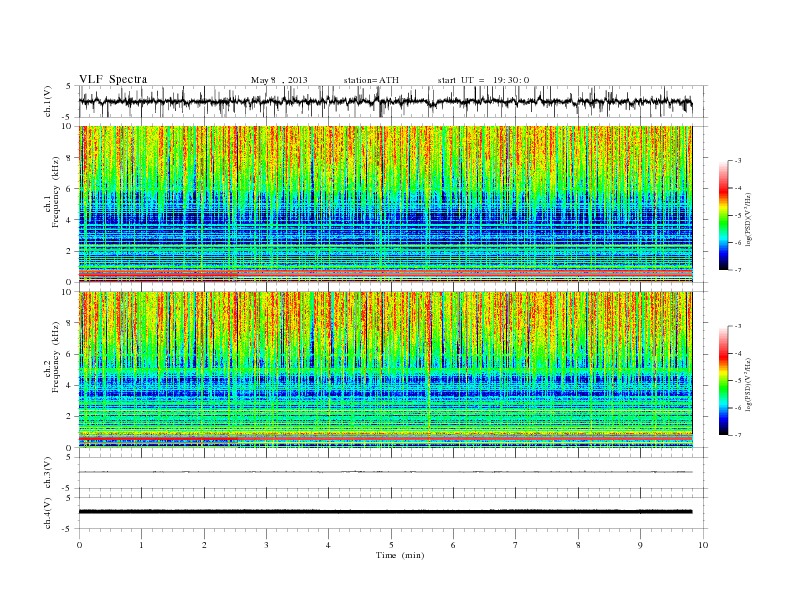This screenshot has height=612, width=792.
Task: Click the ch.4 thick black signal trace
Action: click(x=385, y=512)
